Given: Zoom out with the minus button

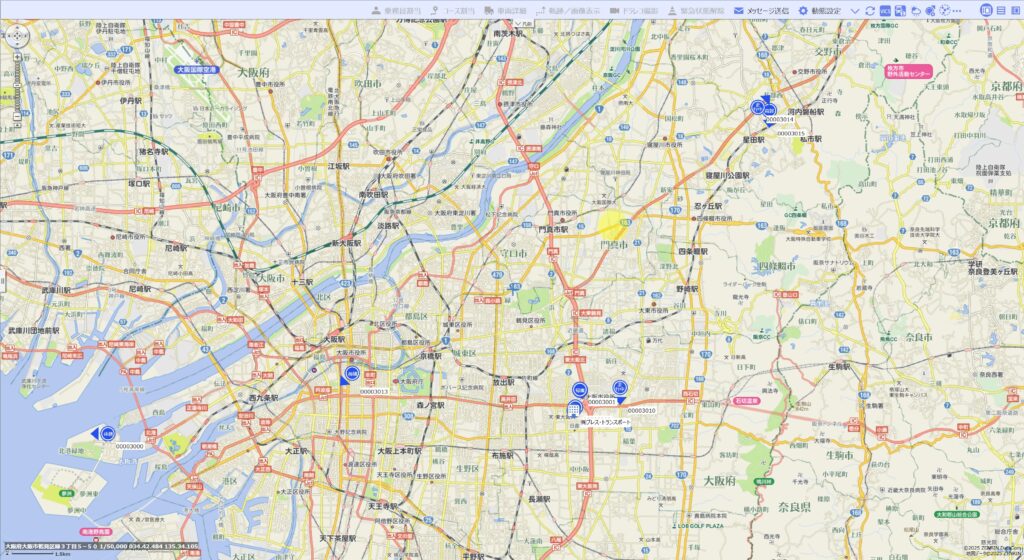Looking at the screenshot, I should pos(17,117).
